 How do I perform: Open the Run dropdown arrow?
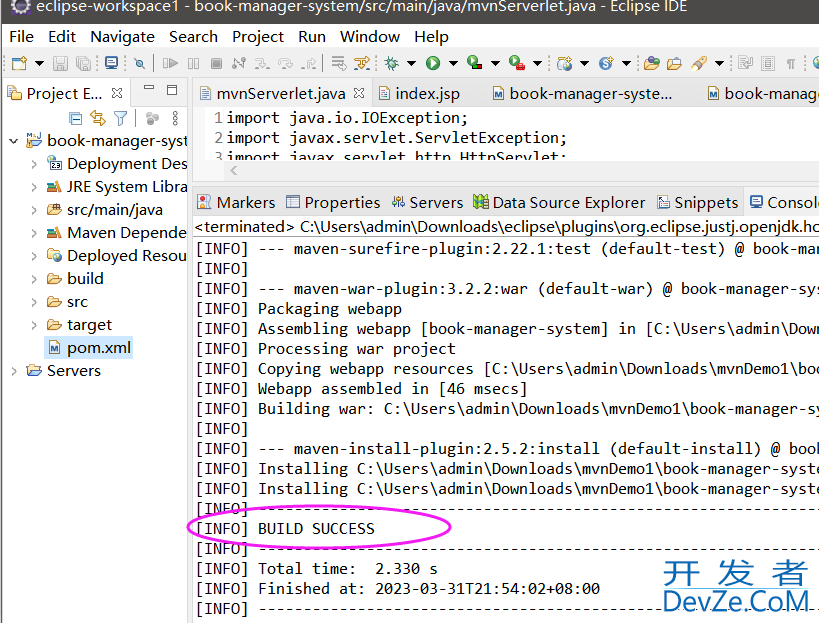453,64
